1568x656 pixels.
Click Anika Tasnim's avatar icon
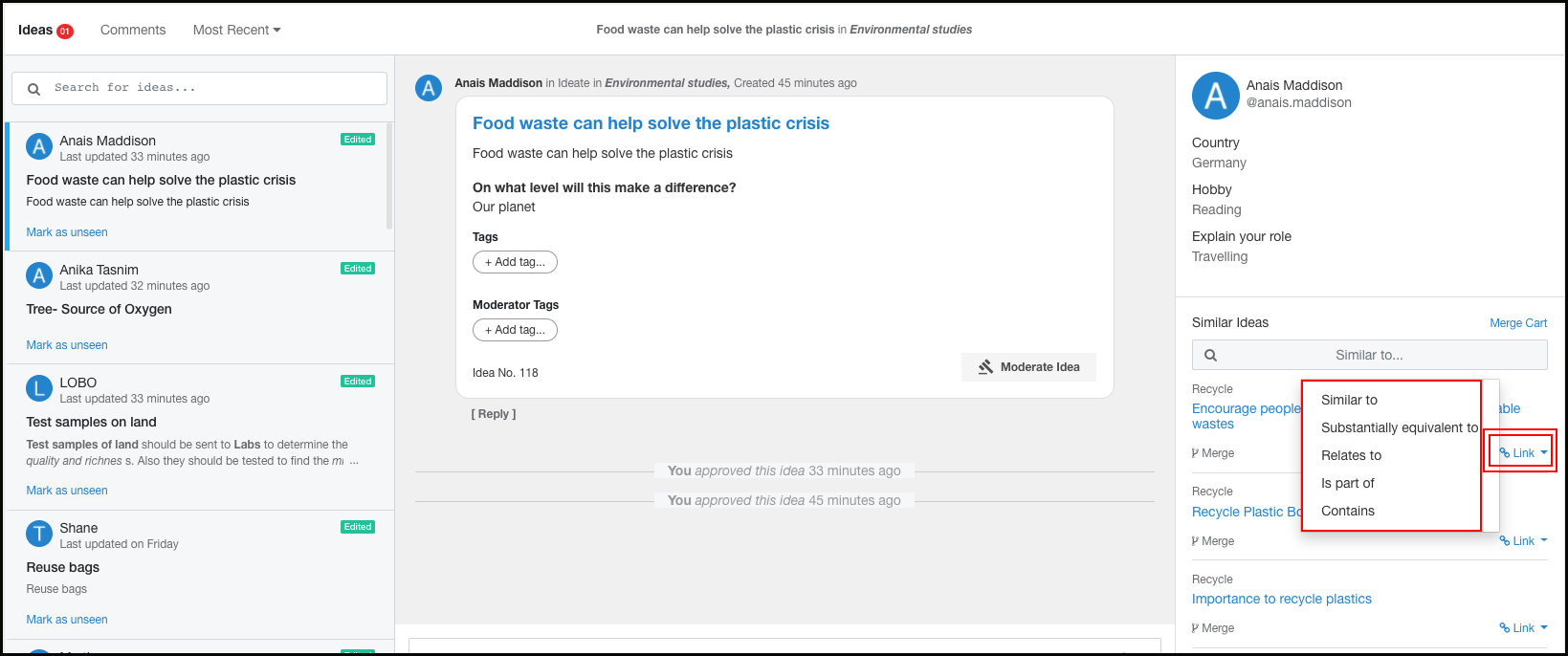pos(39,275)
